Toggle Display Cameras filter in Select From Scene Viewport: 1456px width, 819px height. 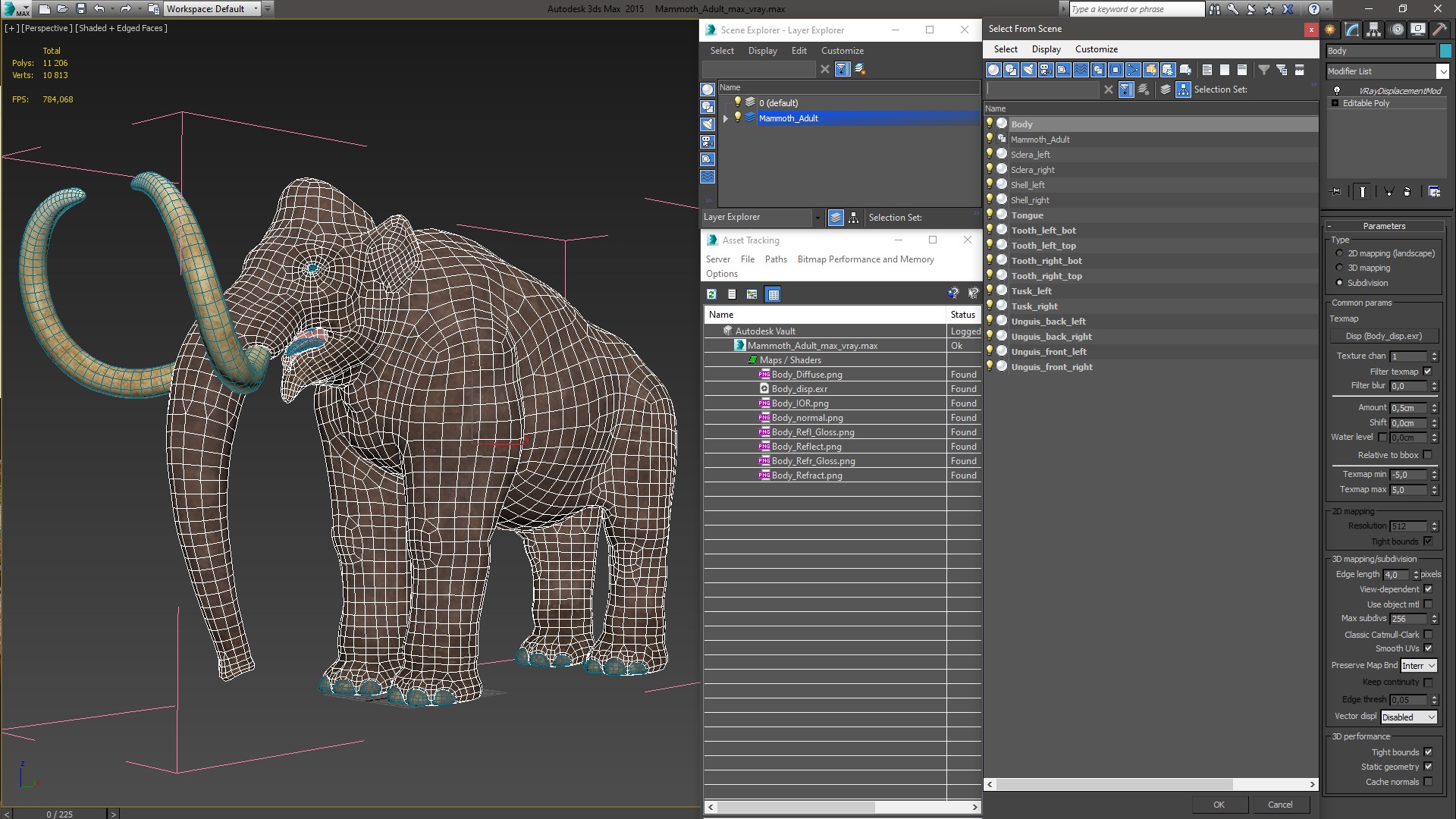pyautogui.click(x=1046, y=70)
